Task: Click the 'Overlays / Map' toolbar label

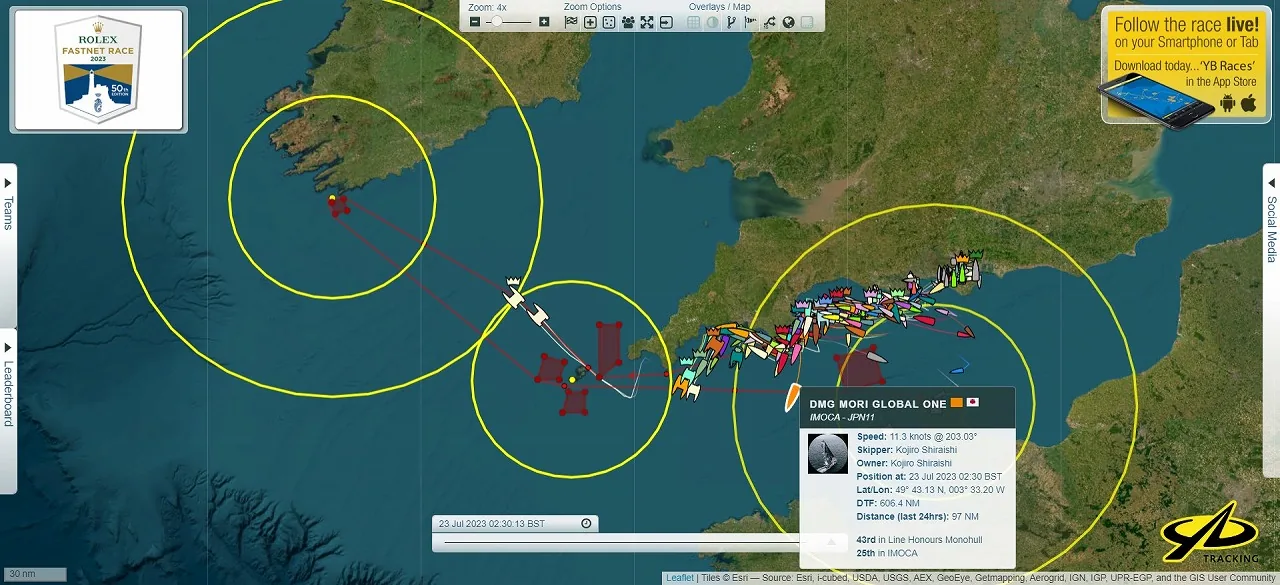Action: [719, 7]
